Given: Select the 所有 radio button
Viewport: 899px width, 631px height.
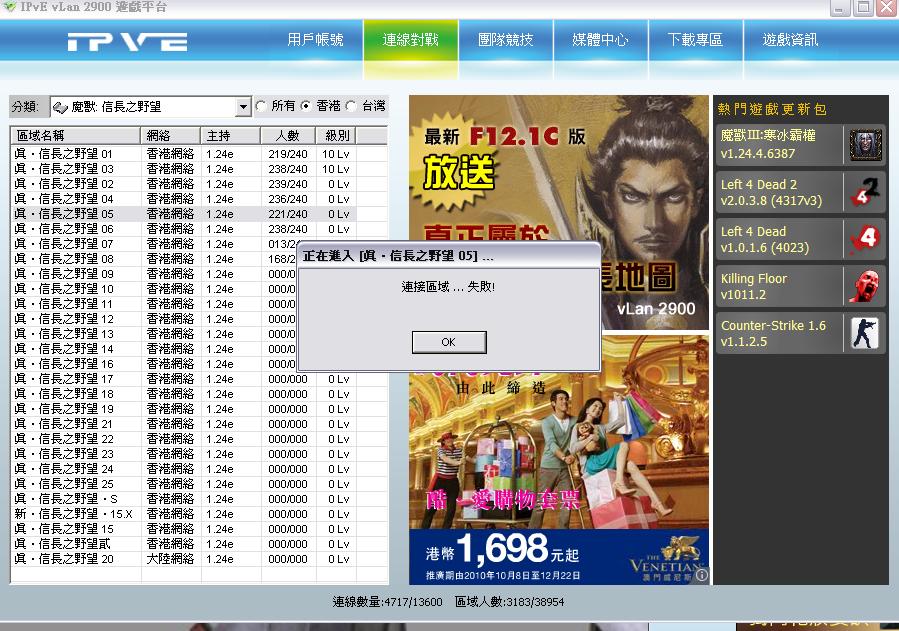Looking at the screenshot, I should (261, 106).
